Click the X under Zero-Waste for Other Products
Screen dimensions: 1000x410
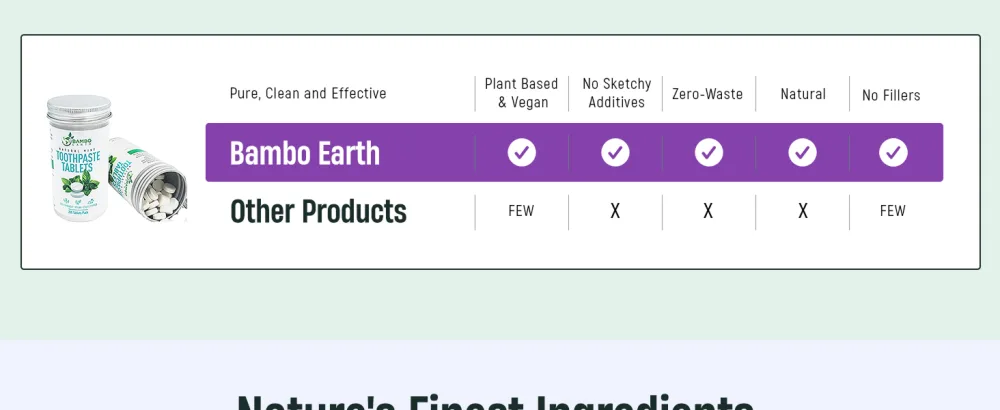(x=708, y=211)
